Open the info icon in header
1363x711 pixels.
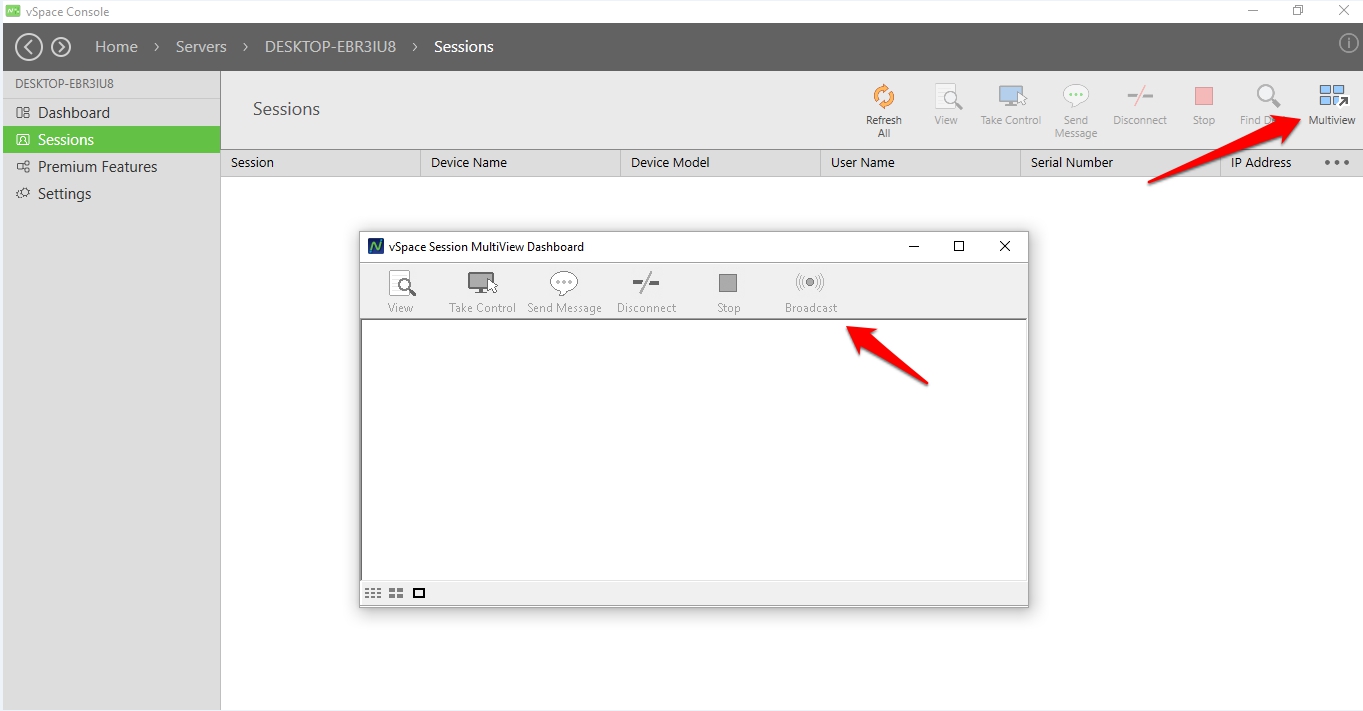click(1348, 44)
